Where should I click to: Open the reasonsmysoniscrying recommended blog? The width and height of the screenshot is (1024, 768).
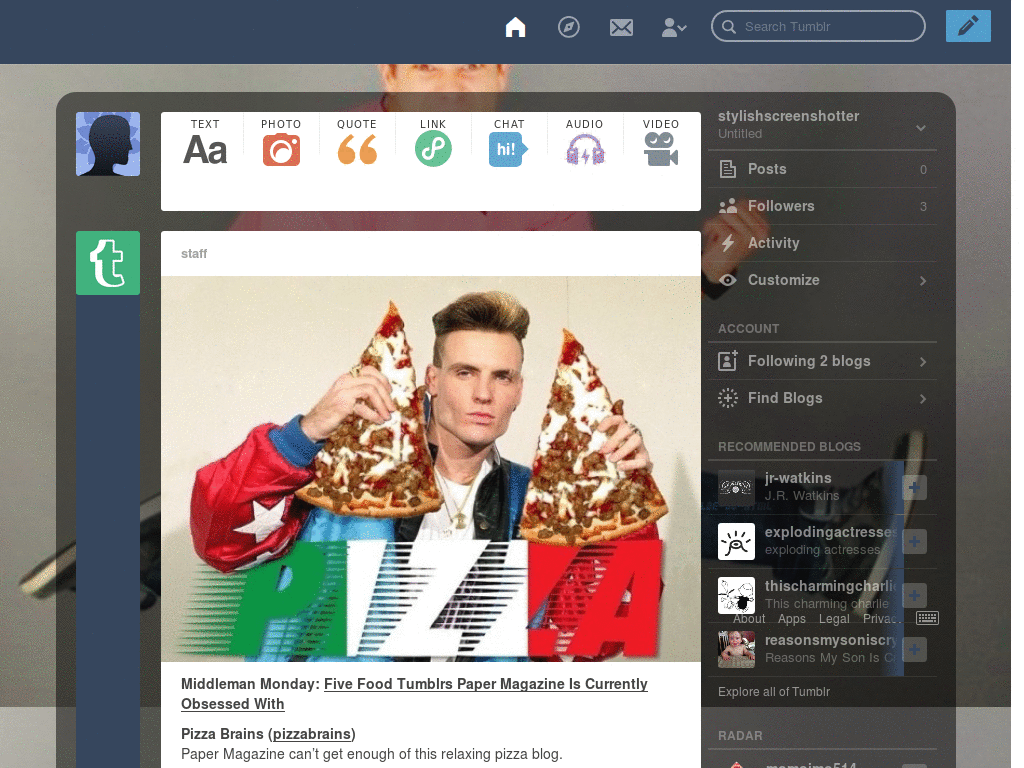[x=831, y=640]
